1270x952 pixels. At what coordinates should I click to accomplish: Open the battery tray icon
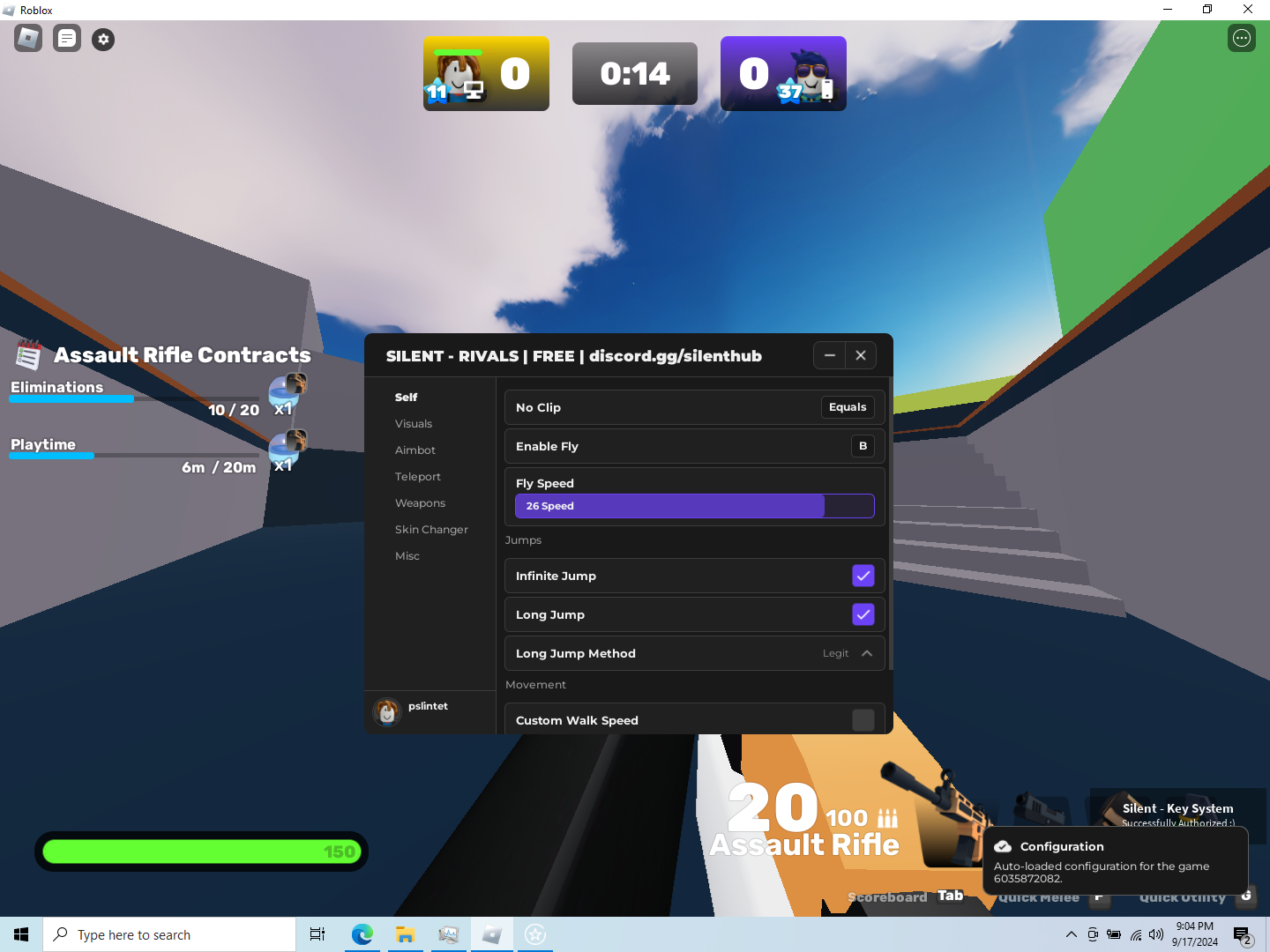coord(1114,934)
